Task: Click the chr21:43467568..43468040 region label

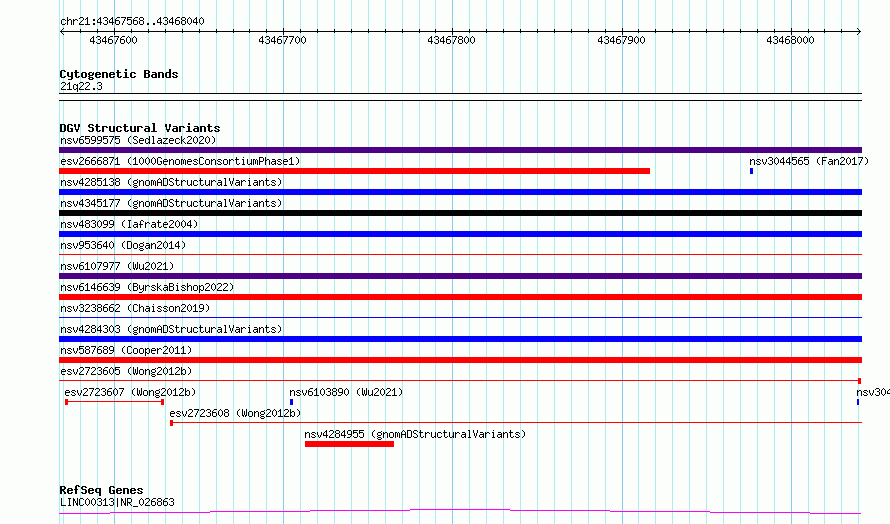Action: coord(132,21)
